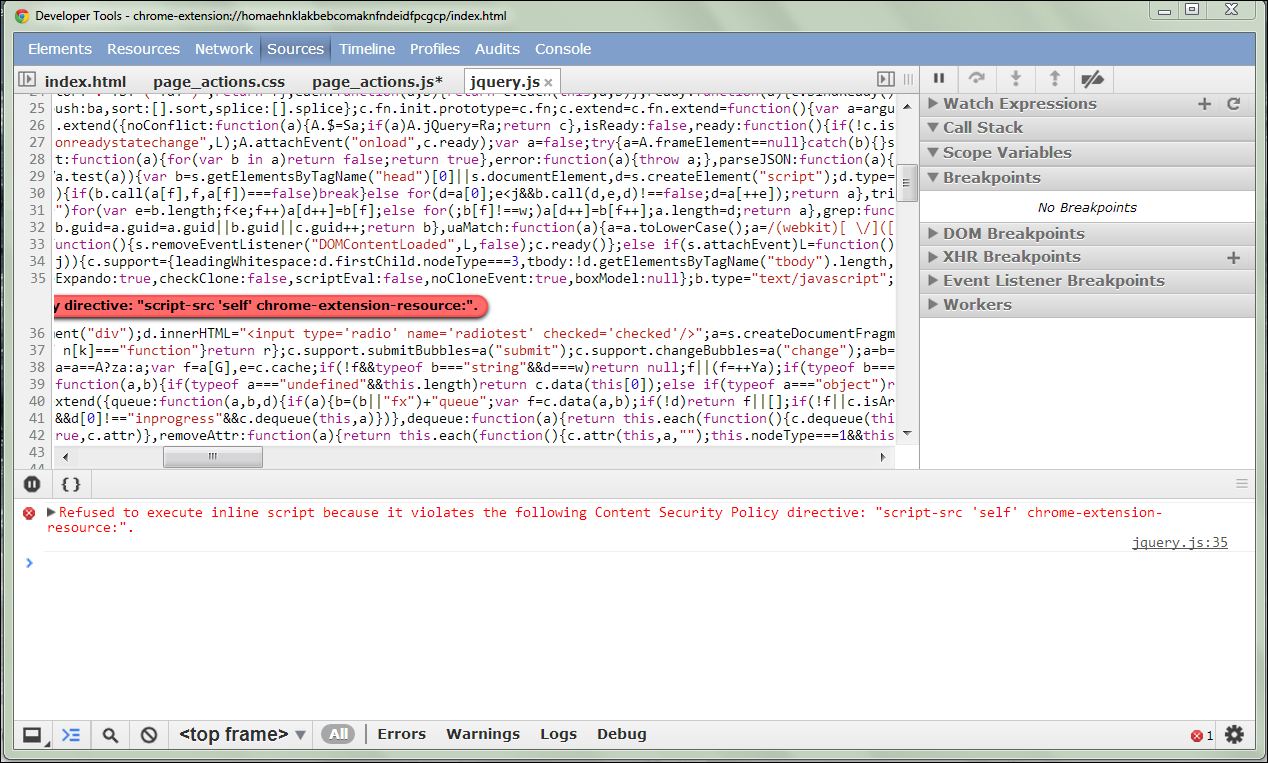The width and height of the screenshot is (1268, 763).
Task: Open the top frame context dropdown
Action: click(242, 735)
